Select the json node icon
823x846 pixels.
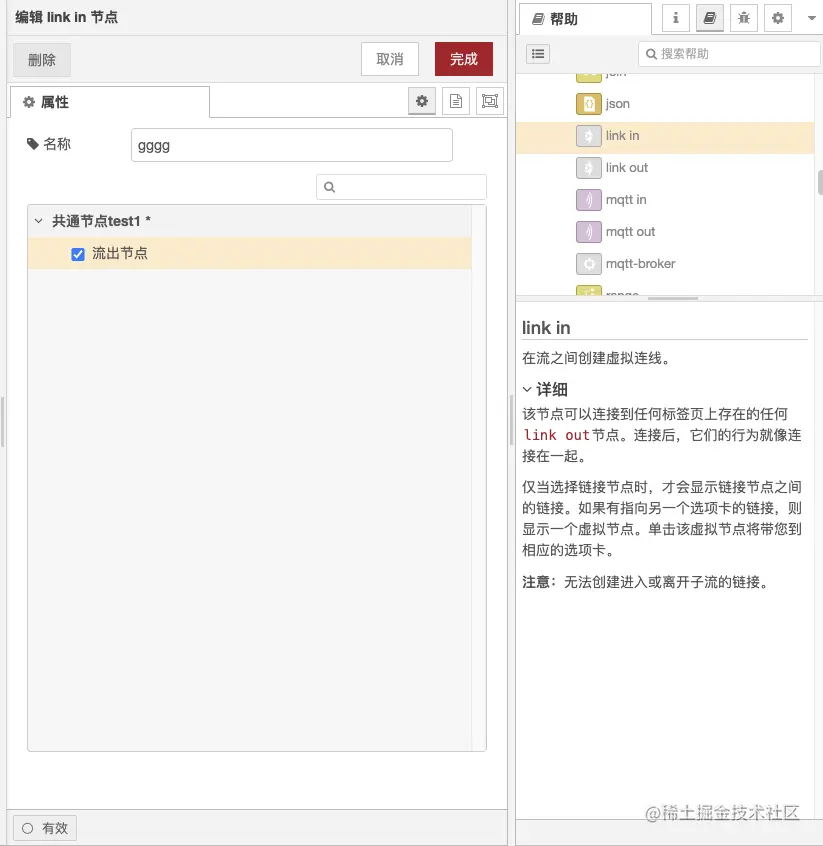tap(589, 104)
